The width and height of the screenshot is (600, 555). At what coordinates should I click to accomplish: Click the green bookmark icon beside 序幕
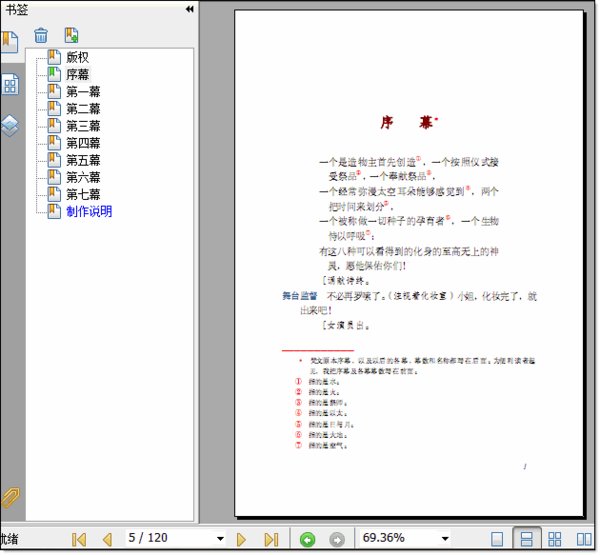point(54,74)
